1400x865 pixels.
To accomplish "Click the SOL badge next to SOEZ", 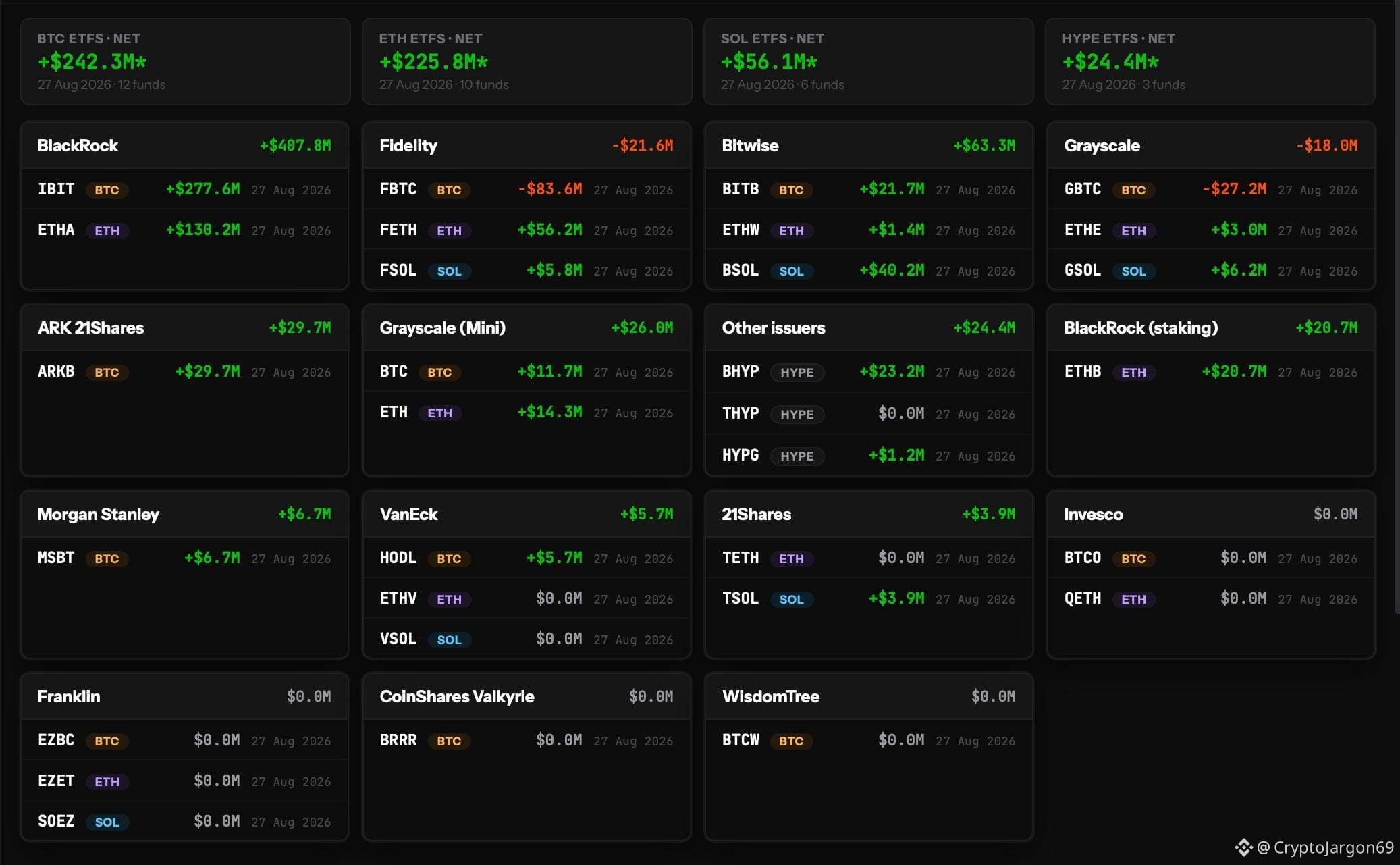I will click(x=107, y=822).
